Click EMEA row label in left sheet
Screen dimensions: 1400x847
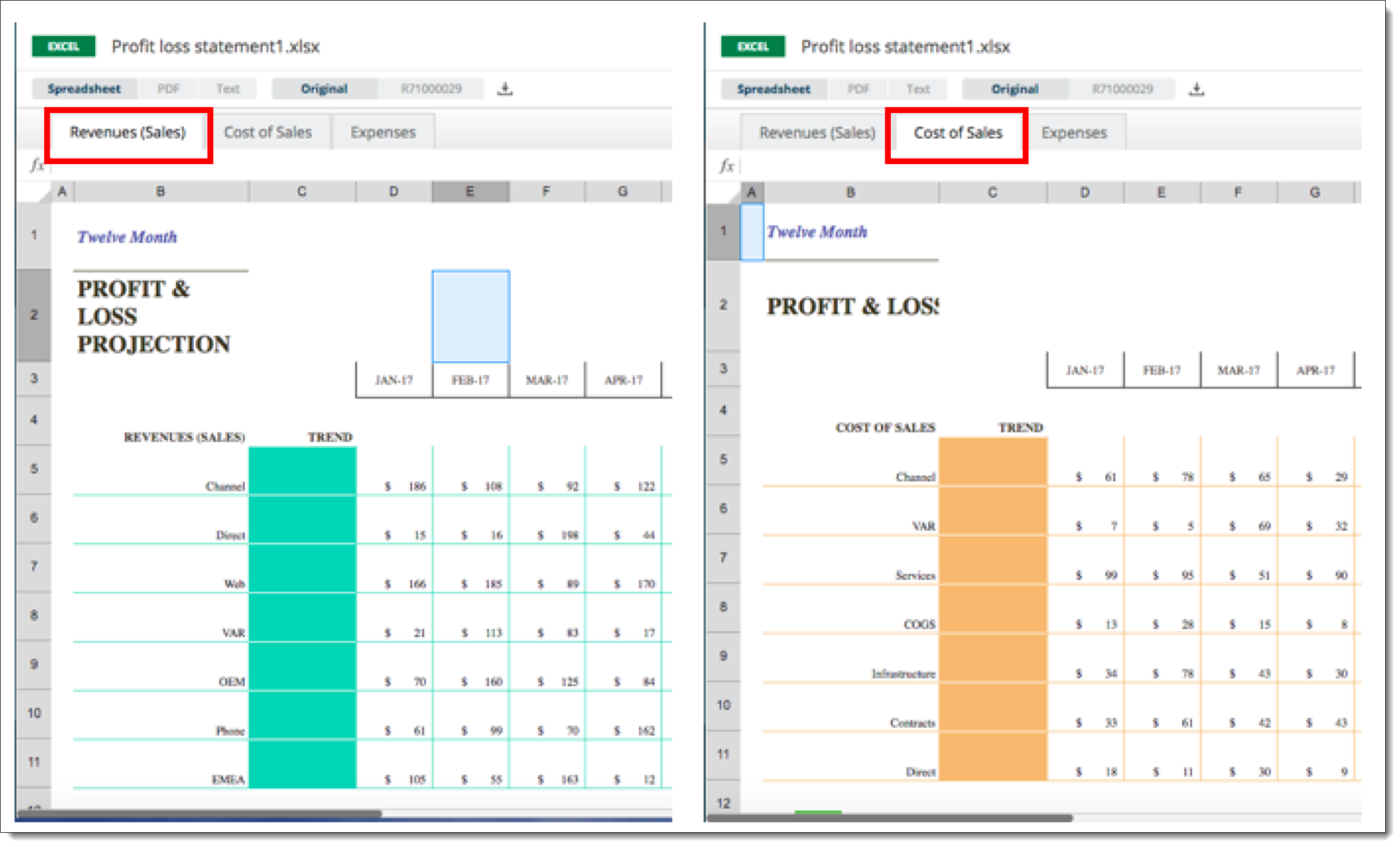(x=228, y=780)
